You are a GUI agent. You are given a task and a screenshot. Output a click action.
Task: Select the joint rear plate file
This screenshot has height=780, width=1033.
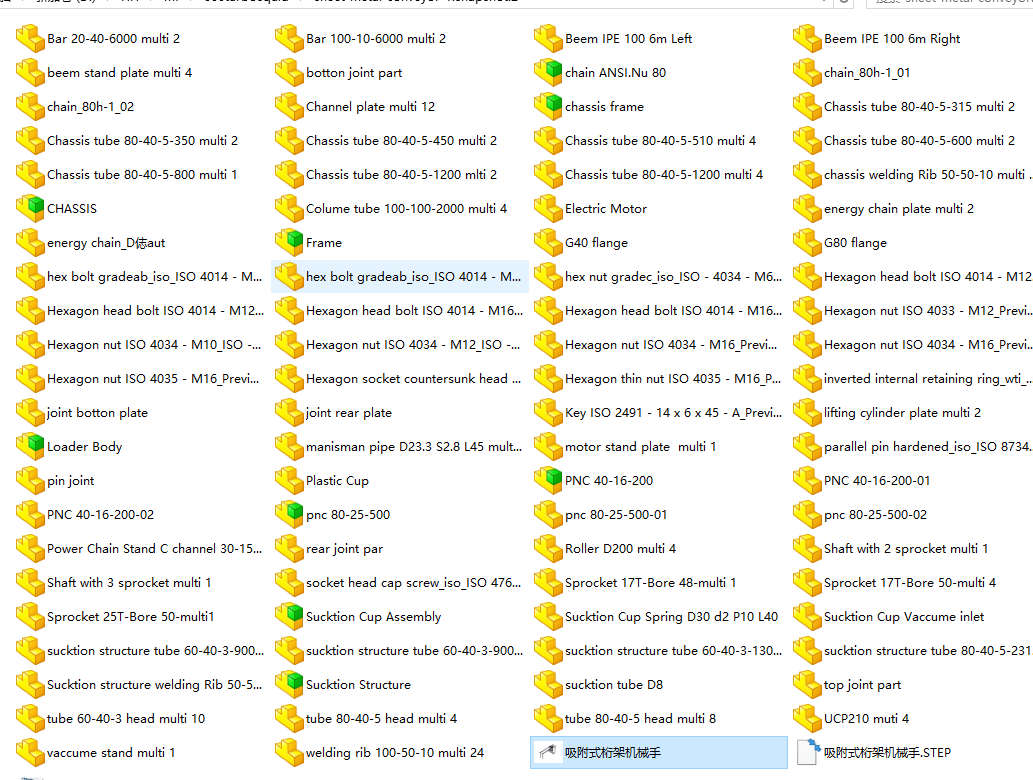click(x=348, y=413)
